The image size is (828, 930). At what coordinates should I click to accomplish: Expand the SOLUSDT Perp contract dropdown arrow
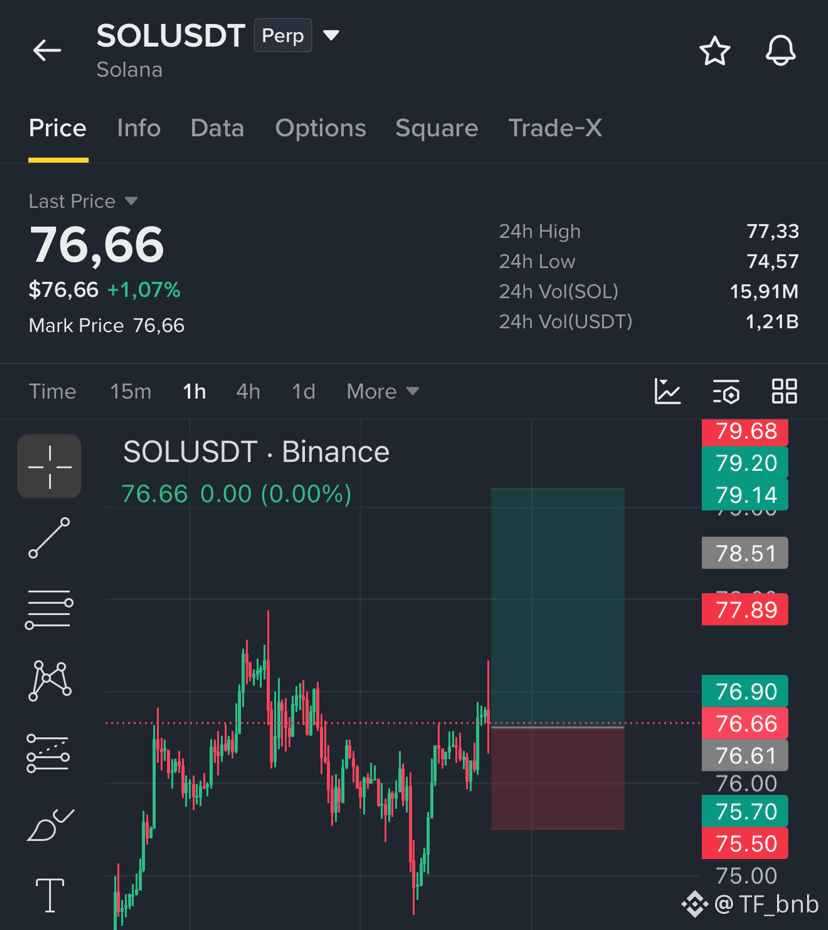point(331,36)
